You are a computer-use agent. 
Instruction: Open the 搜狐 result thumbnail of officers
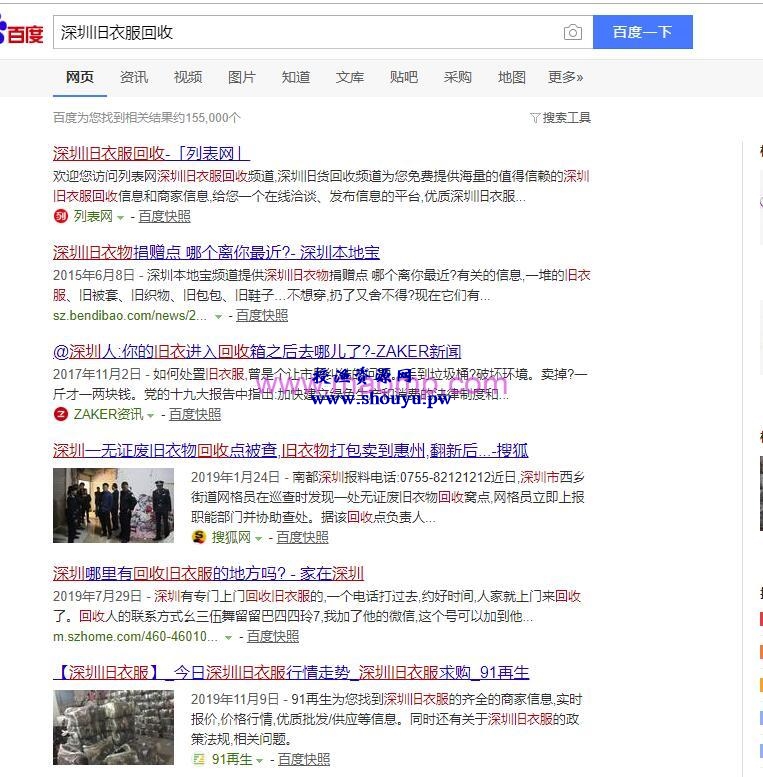tap(113, 505)
